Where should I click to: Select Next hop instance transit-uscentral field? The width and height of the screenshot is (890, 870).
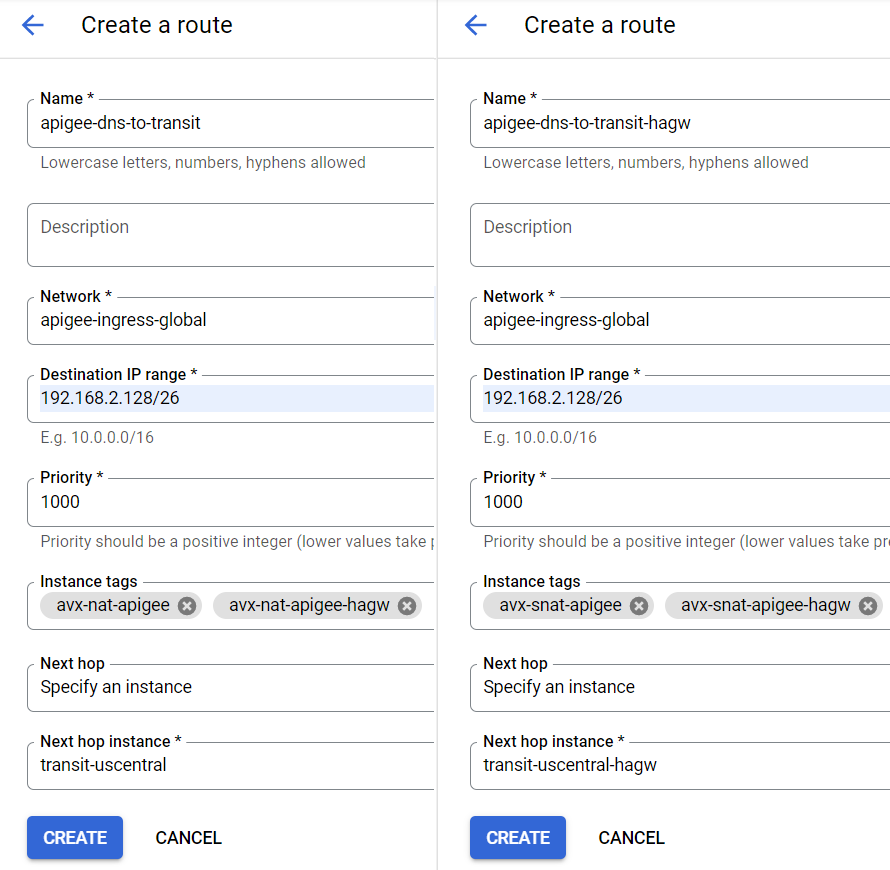pyautogui.click(x=230, y=766)
